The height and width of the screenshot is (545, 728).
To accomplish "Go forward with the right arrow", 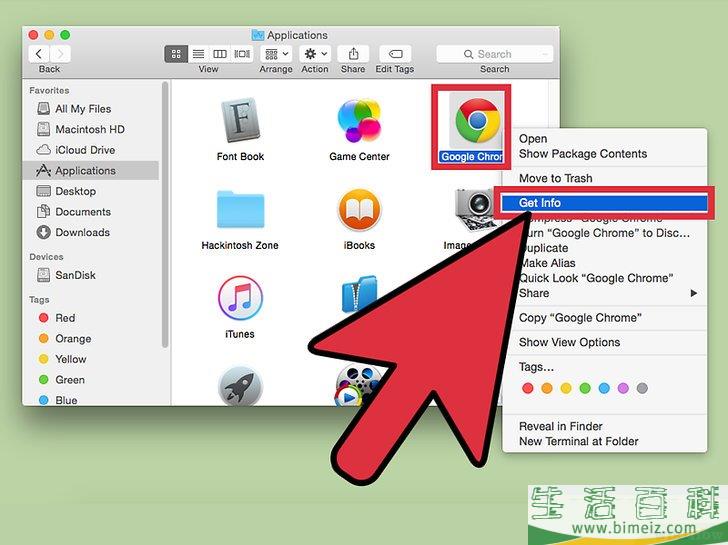I will 60,54.
